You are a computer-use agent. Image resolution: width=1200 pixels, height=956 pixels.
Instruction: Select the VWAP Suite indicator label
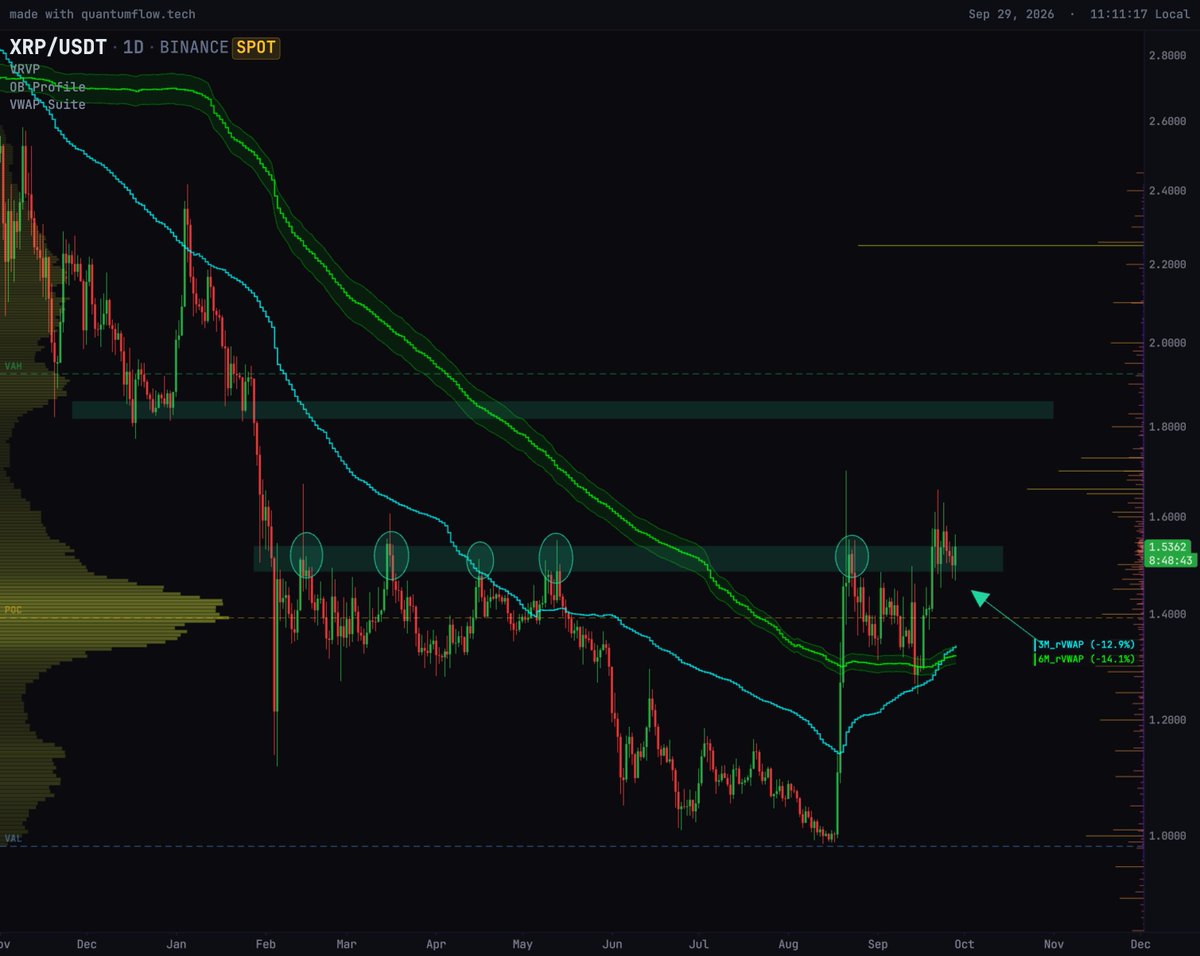pyautogui.click(x=47, y=104)
